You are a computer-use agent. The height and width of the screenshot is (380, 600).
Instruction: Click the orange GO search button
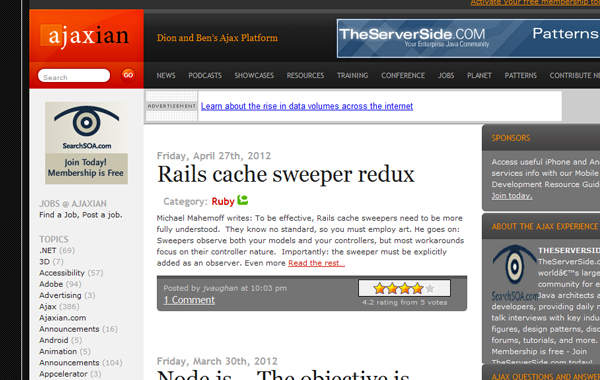pos(128,75)
